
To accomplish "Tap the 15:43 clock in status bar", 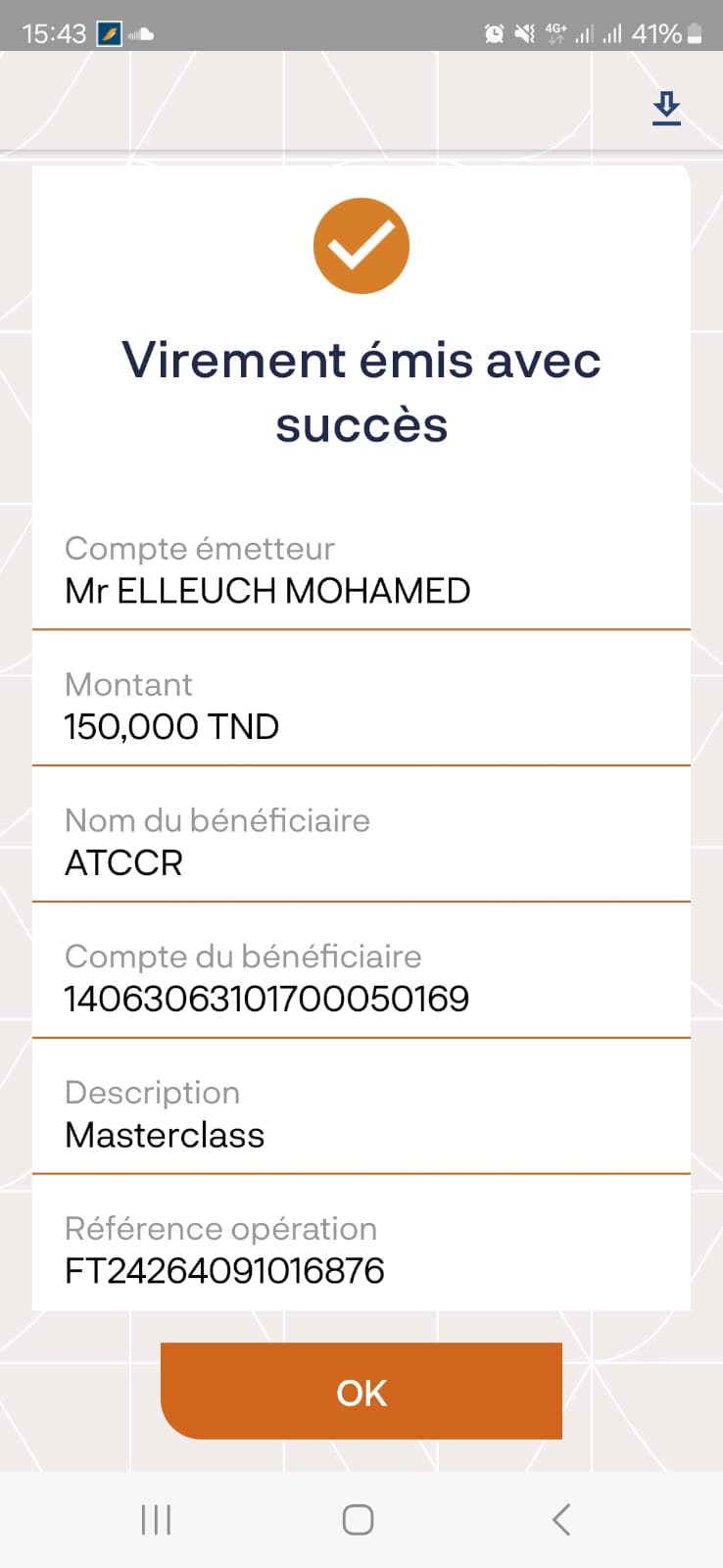I will tap(54, 34).
